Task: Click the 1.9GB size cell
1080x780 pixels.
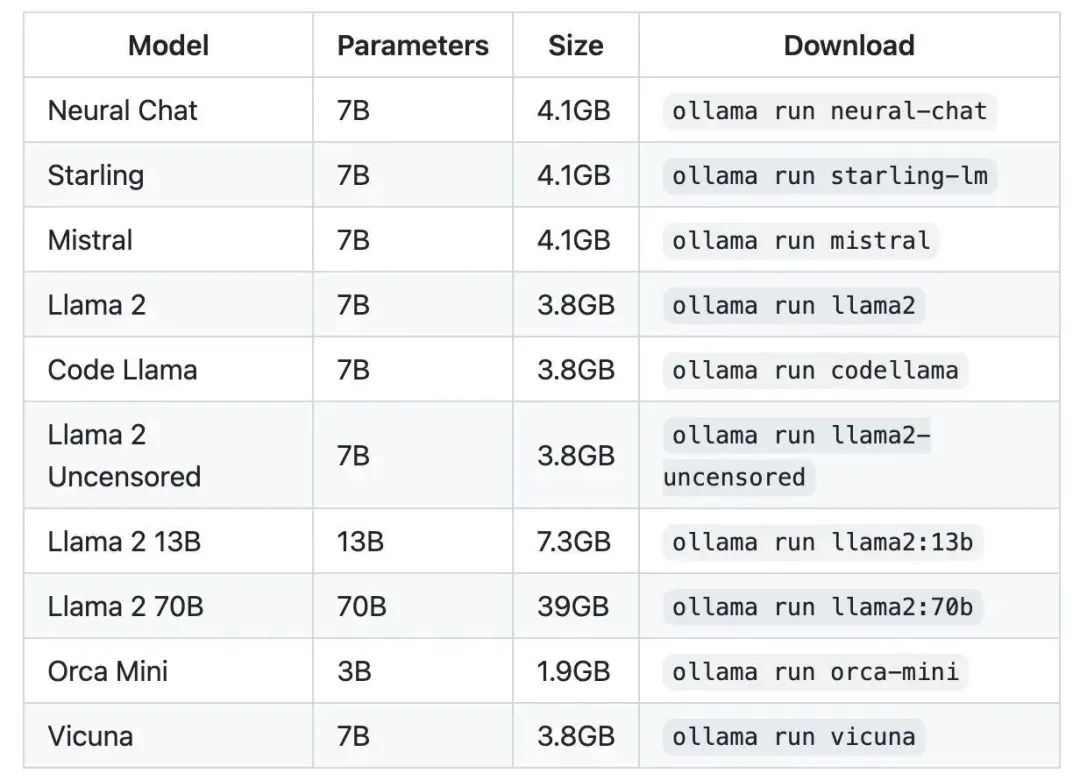Action: pos(576,671)
